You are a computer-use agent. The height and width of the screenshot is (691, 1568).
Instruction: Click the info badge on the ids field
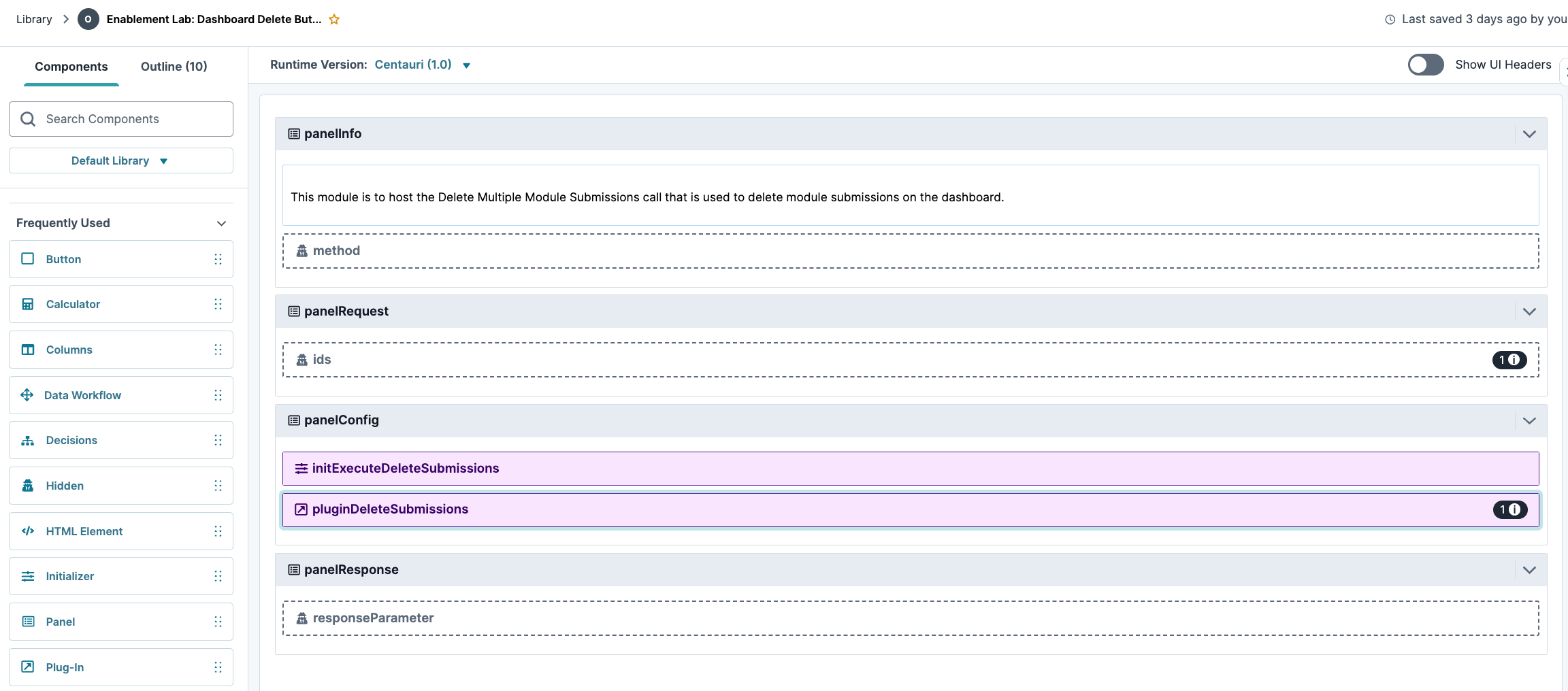tap(1510, 360)
